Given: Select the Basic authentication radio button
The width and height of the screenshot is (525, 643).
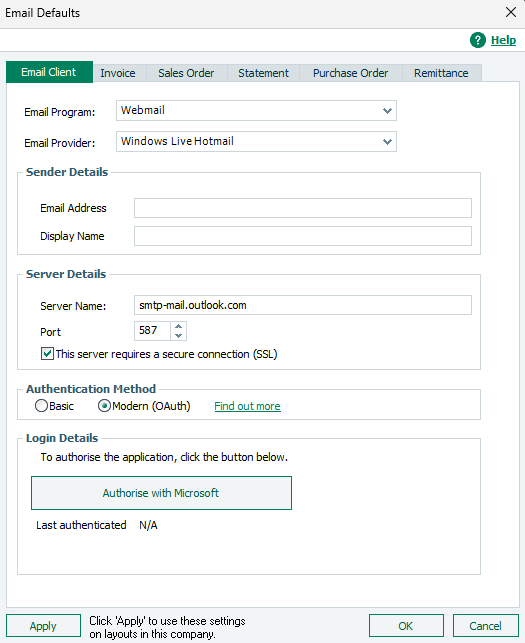Looking at the screenshot, I should (41, 406).
